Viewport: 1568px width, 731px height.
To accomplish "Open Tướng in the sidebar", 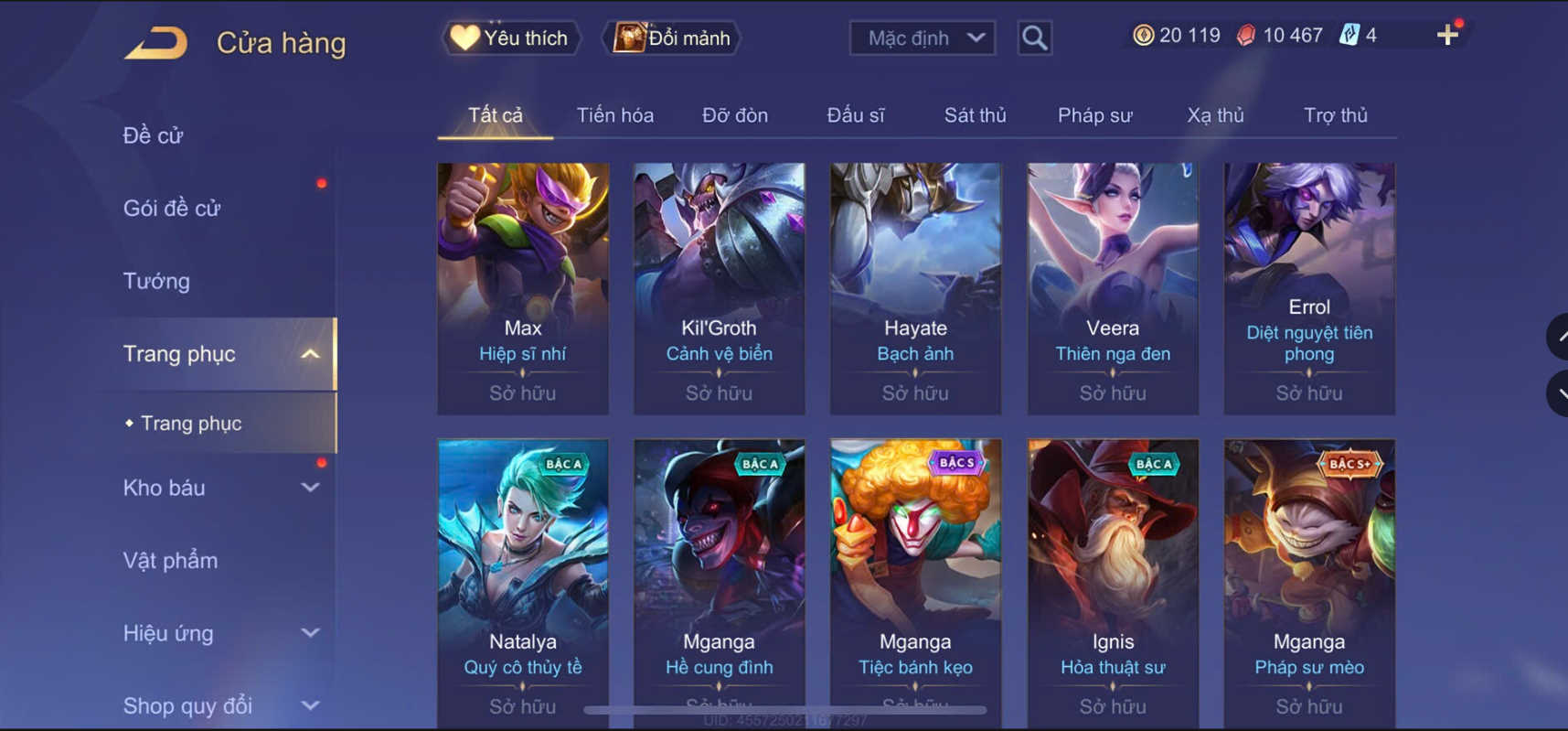I will 156,281.
